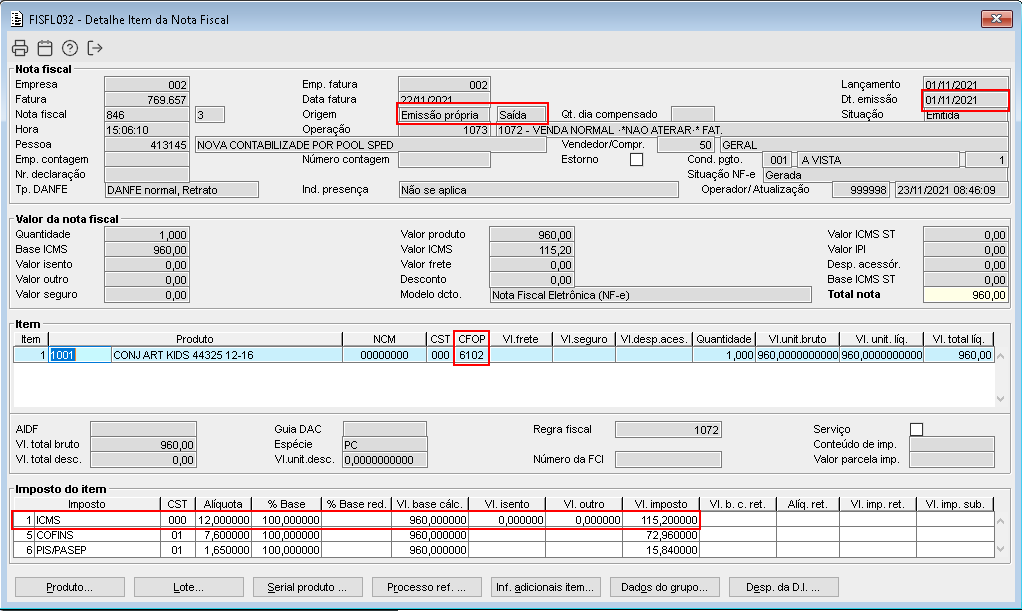The image size is (1022, 611).
Task: Select the ICMS tax row
Action: pos(356,520)
